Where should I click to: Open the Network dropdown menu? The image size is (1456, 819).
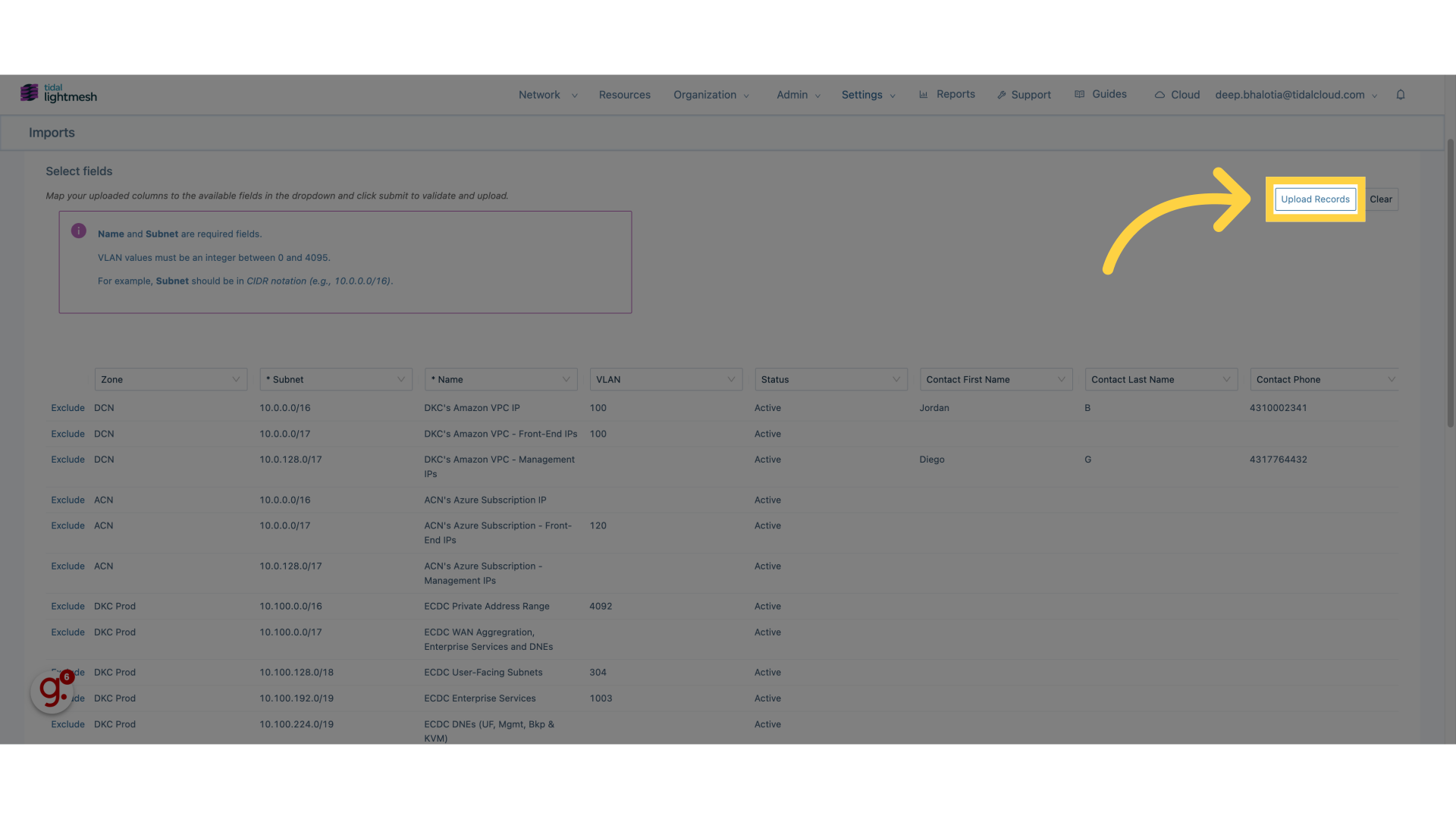point(546,95)
